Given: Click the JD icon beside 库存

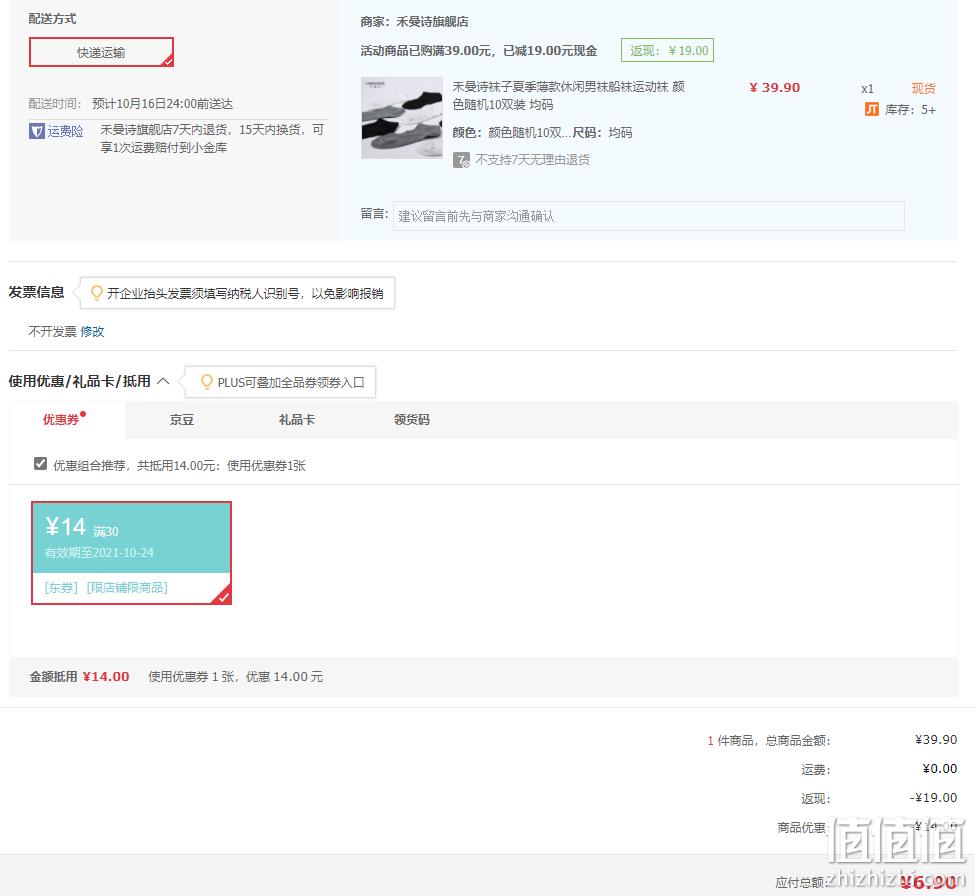Looking at the screenshot, I should point(872,109).
